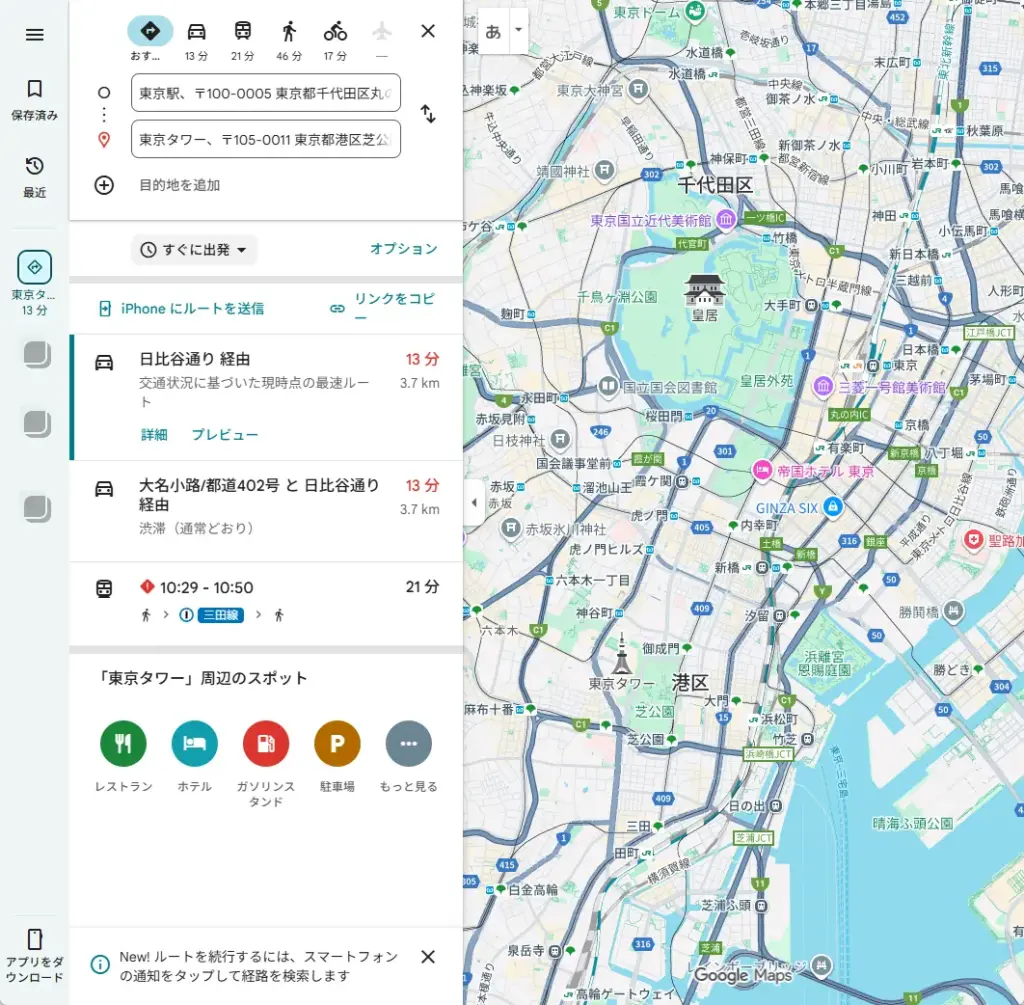Toggle the main navigation hamburger menu
1024x1005 pixels.
tap(34, 34)
